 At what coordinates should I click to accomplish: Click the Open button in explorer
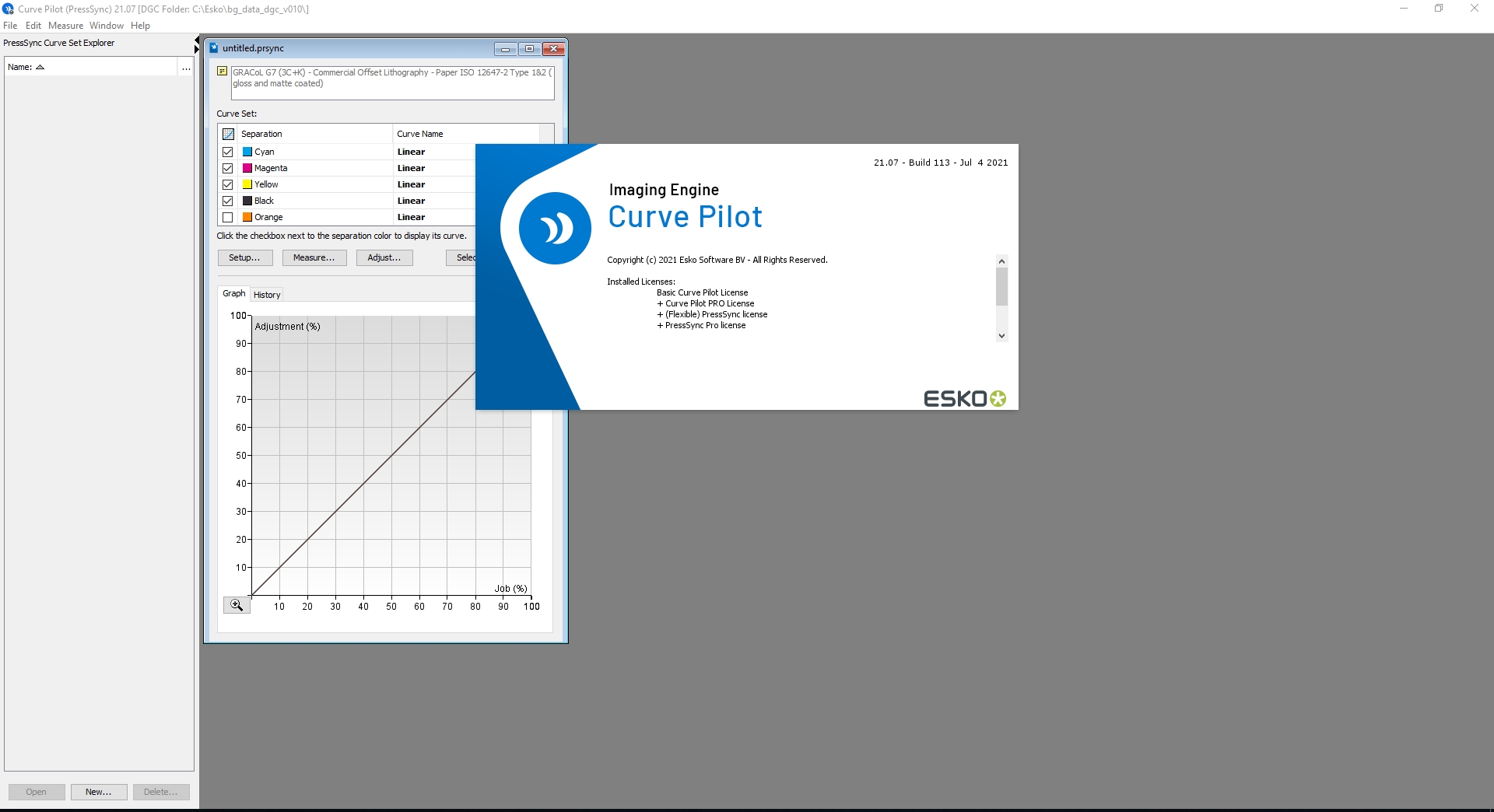click(x=37, y=792)
